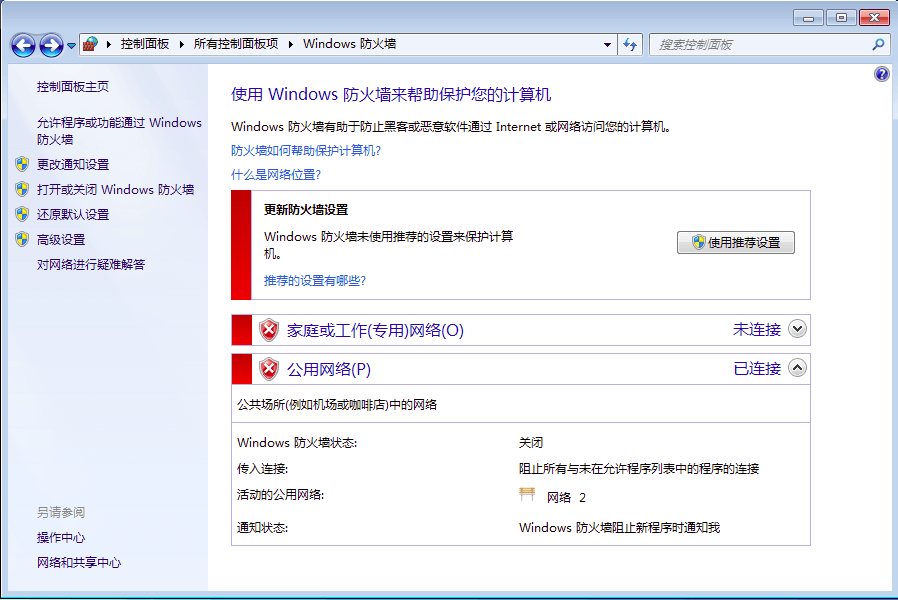
Task: Click 通知状态: label
Action: tap(262, 528)
